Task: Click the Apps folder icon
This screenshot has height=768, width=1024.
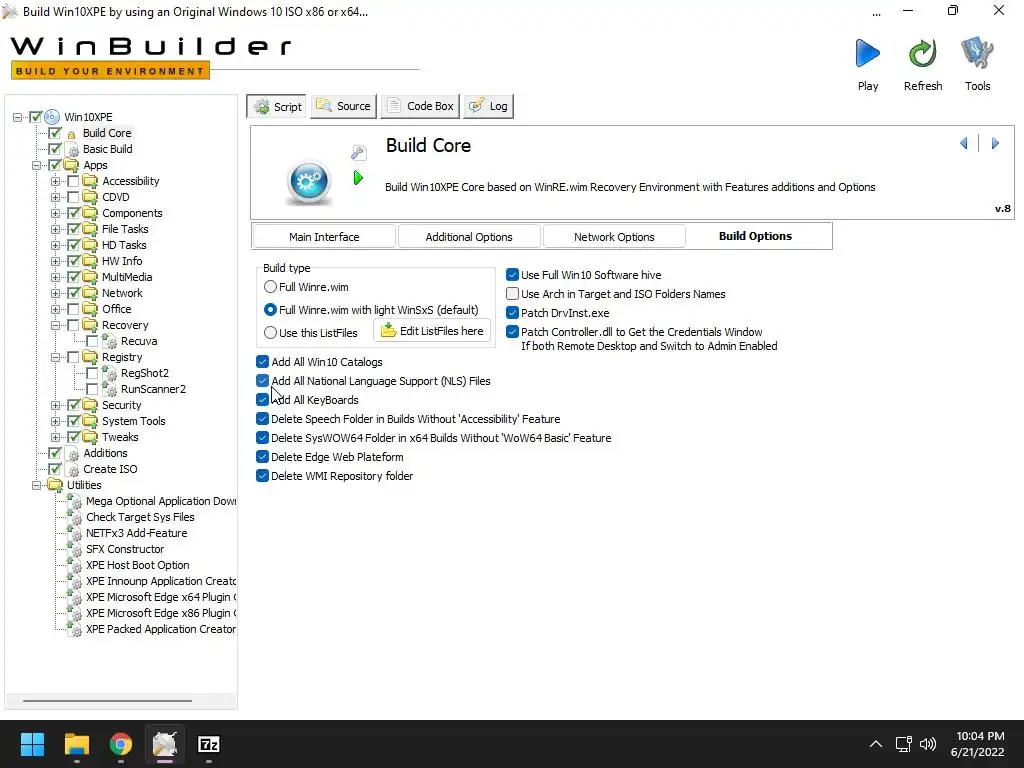Action: tap(71, 165)
